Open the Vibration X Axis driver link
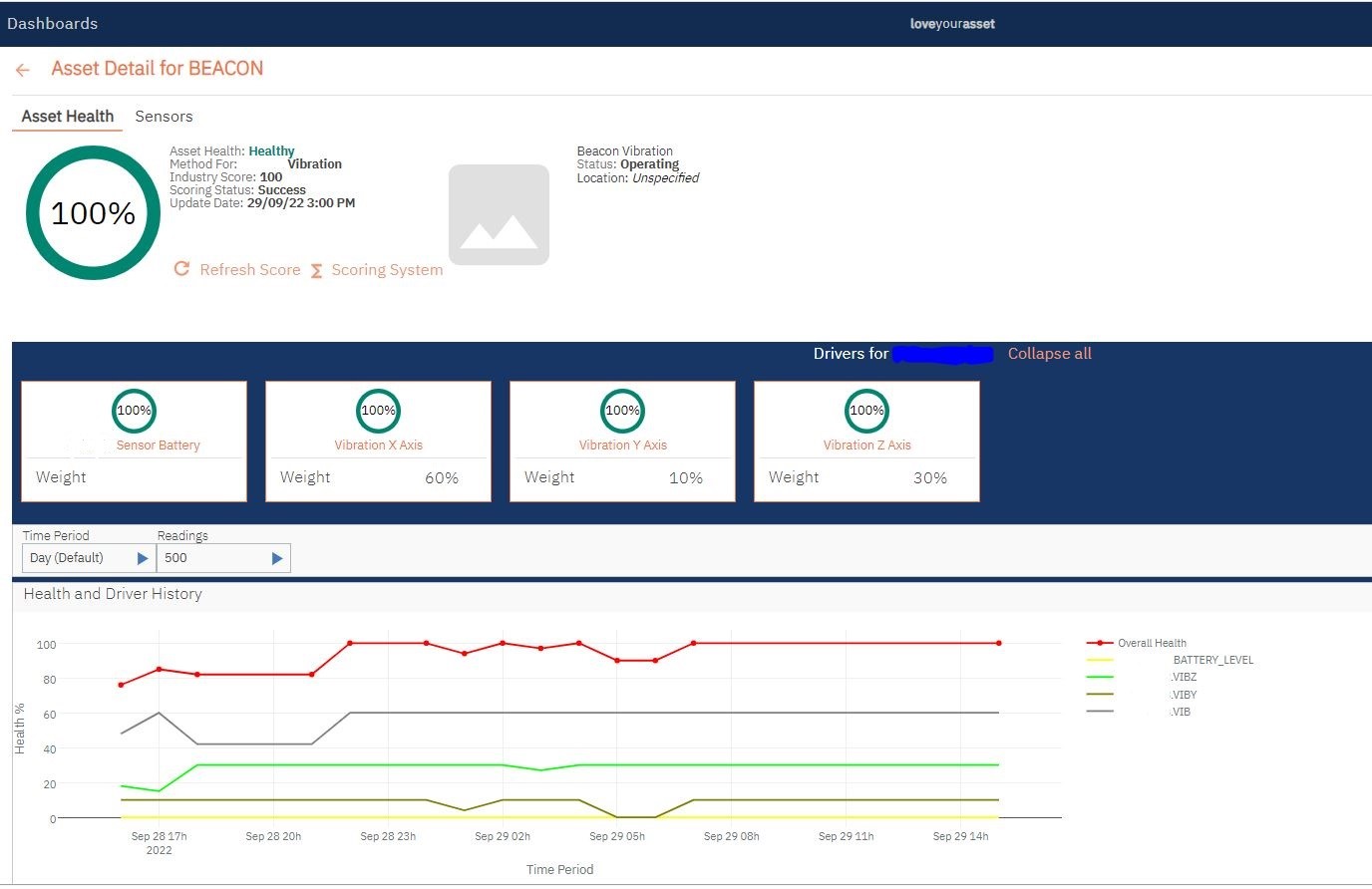This screenshot has width=1372, height=889. coord(378,445)
